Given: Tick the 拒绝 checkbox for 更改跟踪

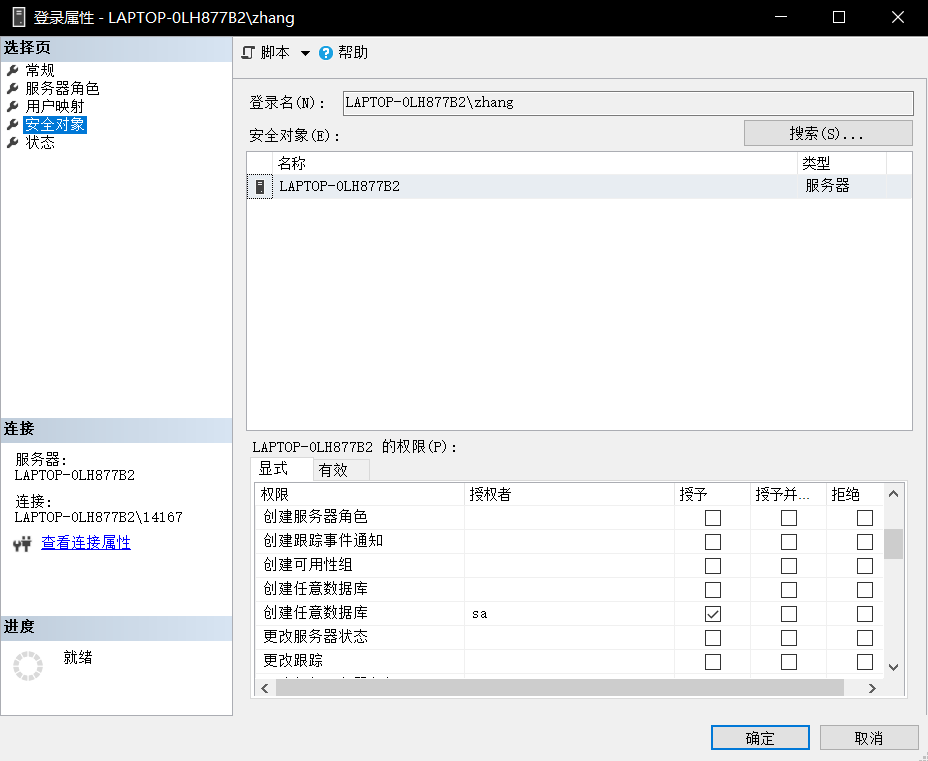Looking at the screenshot, I should point(865,662).
